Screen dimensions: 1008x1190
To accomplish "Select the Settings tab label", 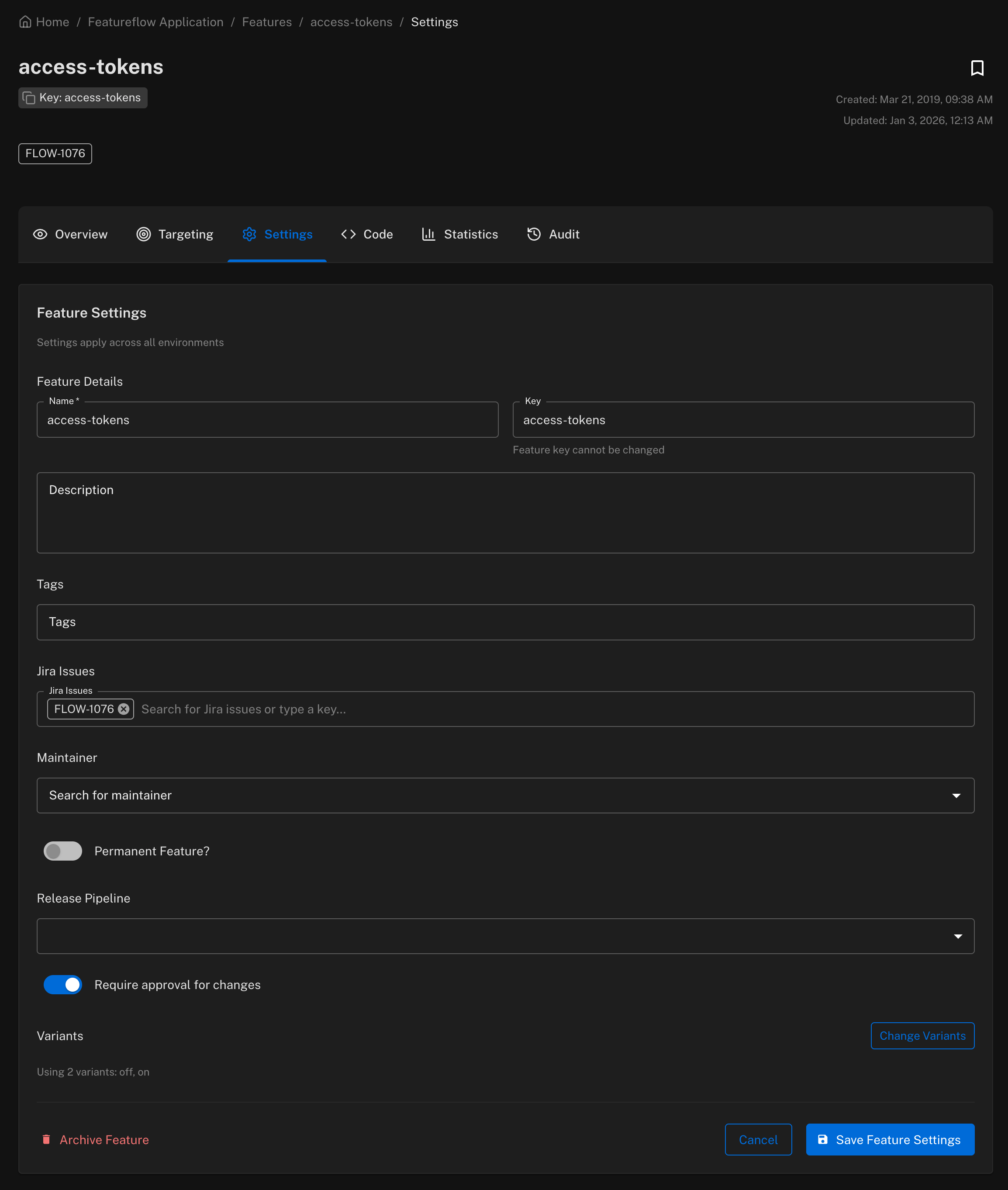I will (288, 234).
